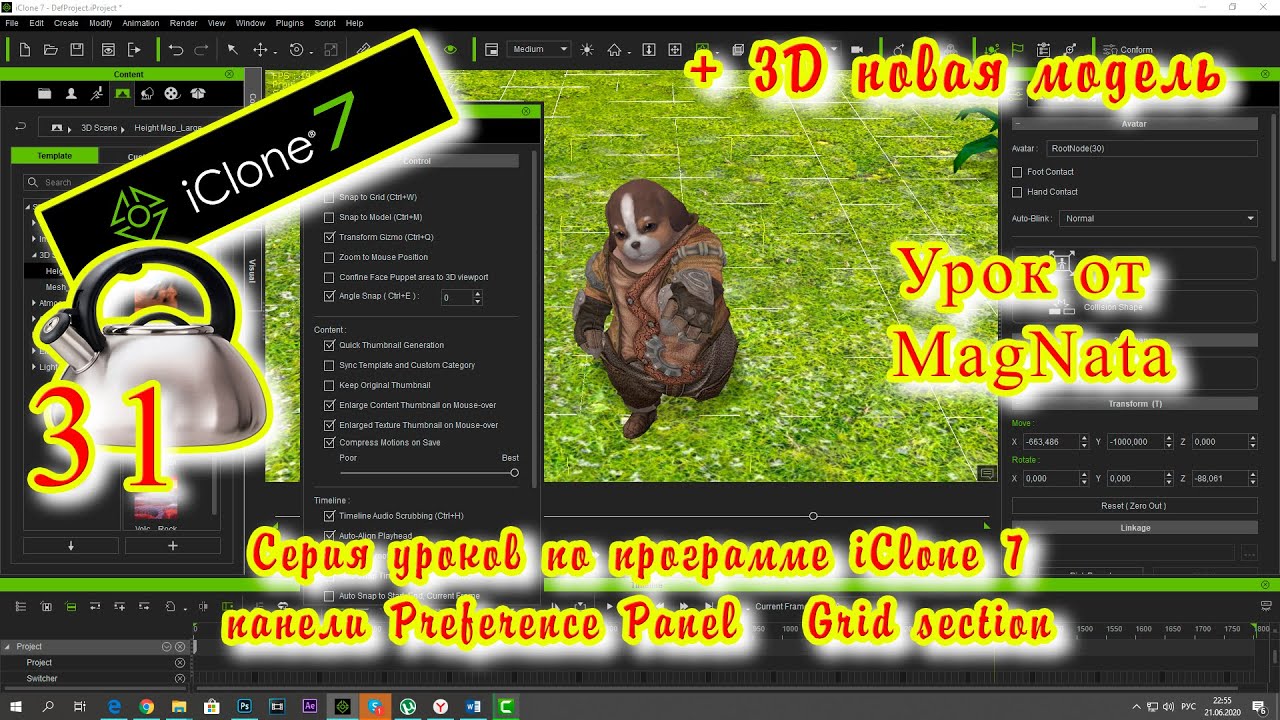The width and height of the screenshot is (1280, 720).
Task: Open After Effects from the taskbar
Action: coord(310,706)
